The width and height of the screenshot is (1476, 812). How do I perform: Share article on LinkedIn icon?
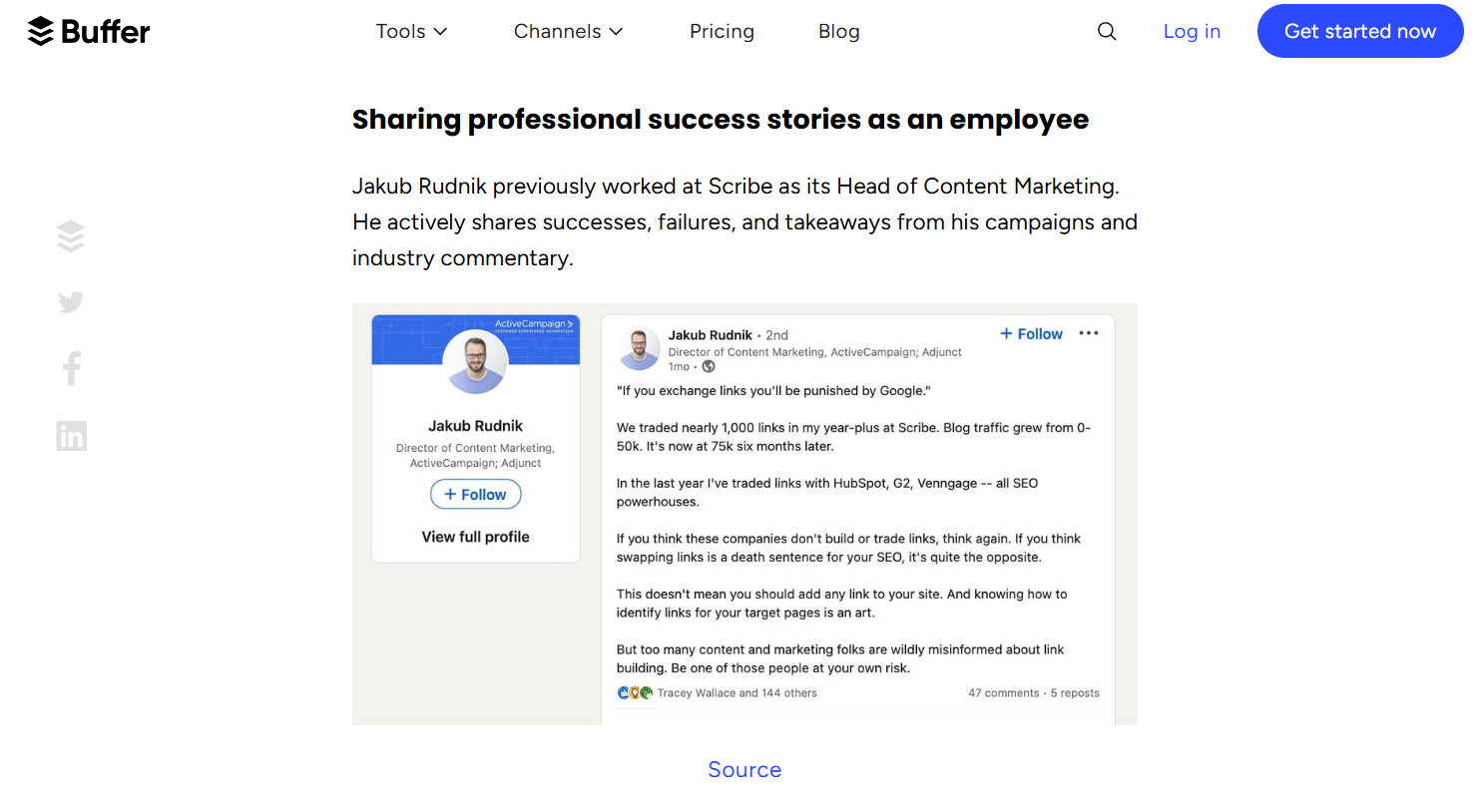tap(72, 436)
